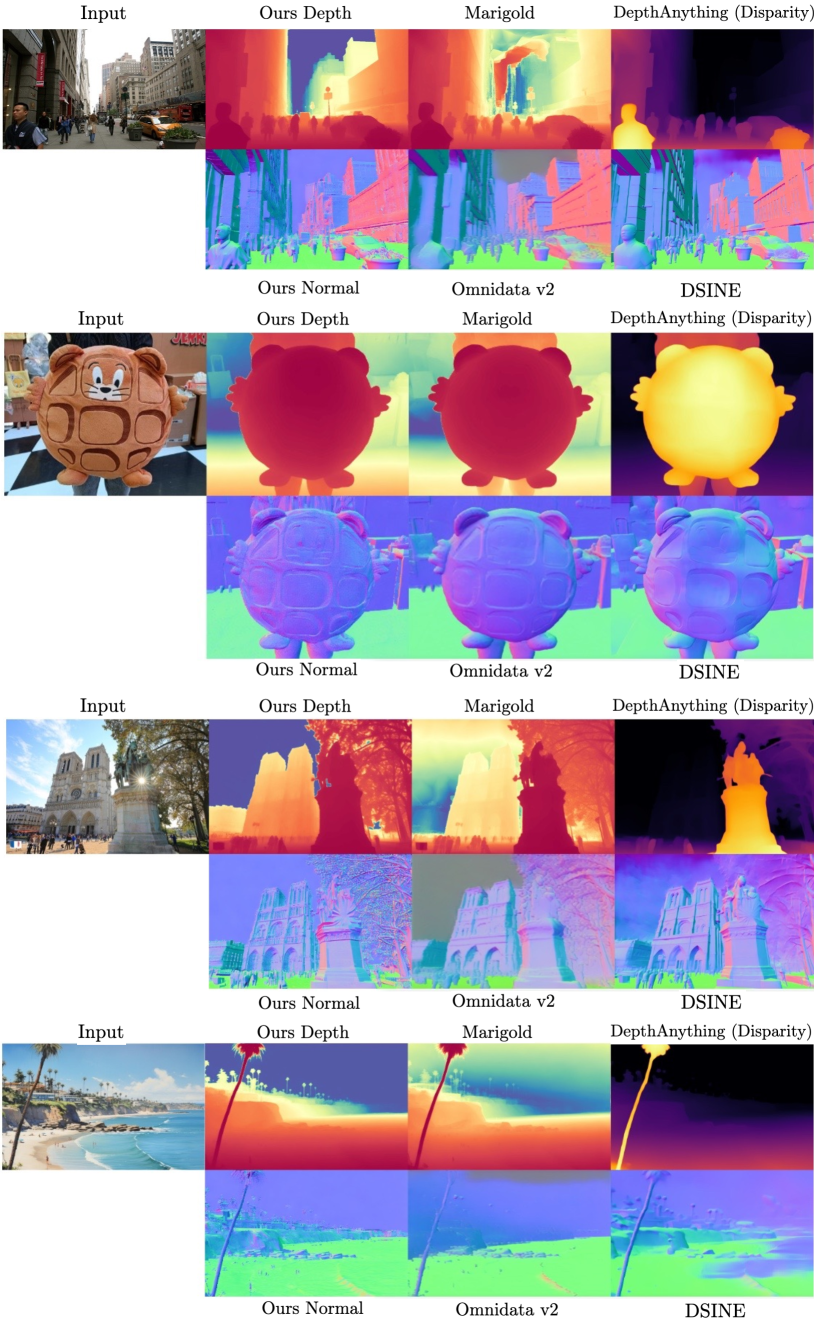Click 'Marigold' label above the plush toy depth map
814x1323 pixels.
(497, 319)
